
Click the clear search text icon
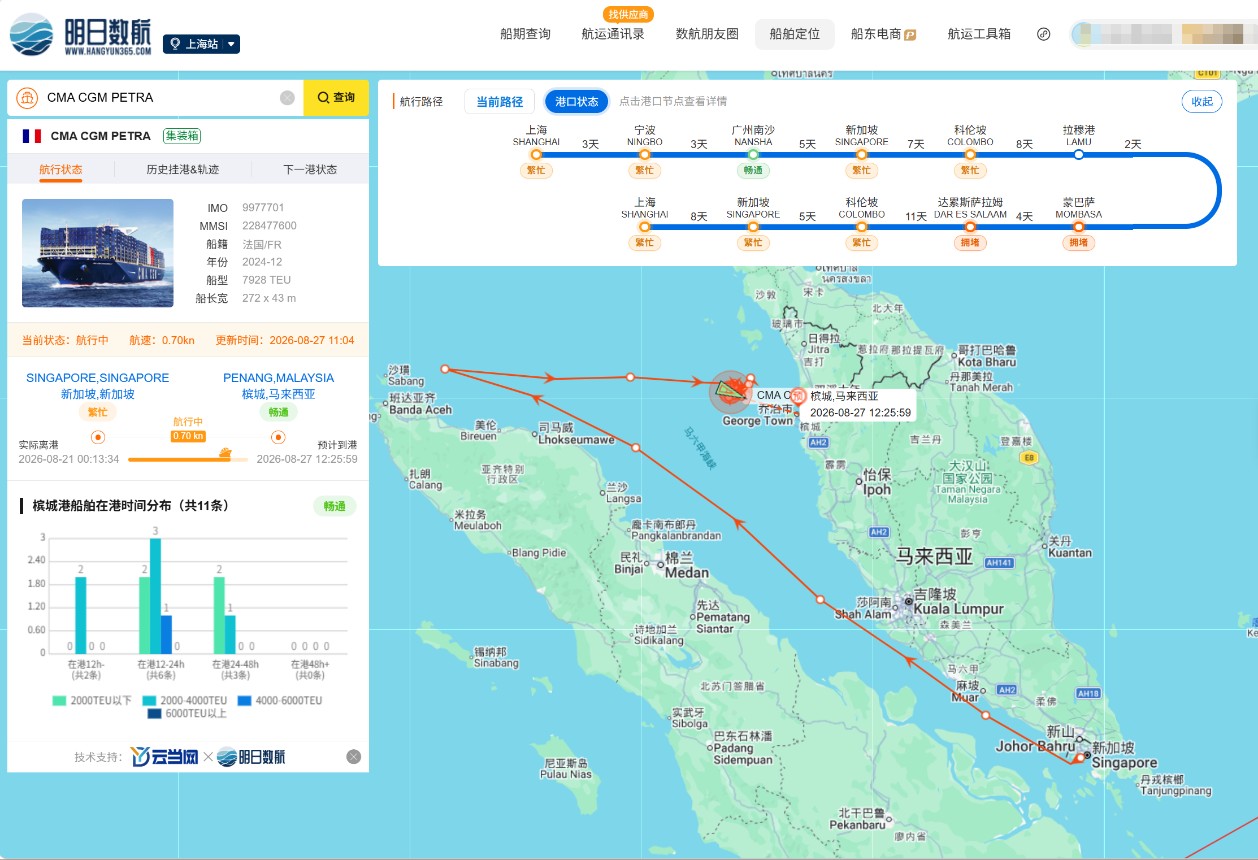(287, 98)
